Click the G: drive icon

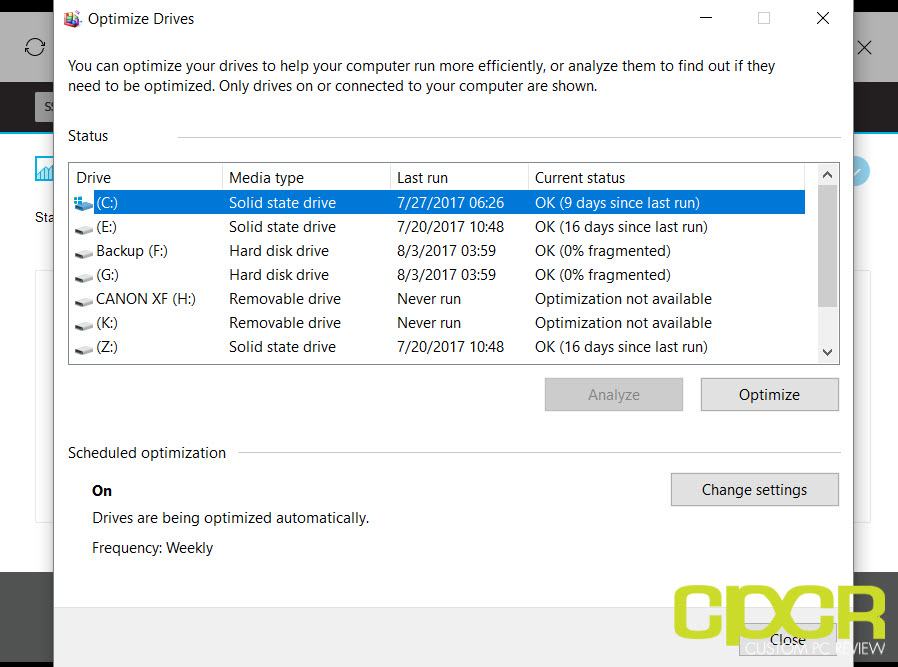(x=84, y=277)
